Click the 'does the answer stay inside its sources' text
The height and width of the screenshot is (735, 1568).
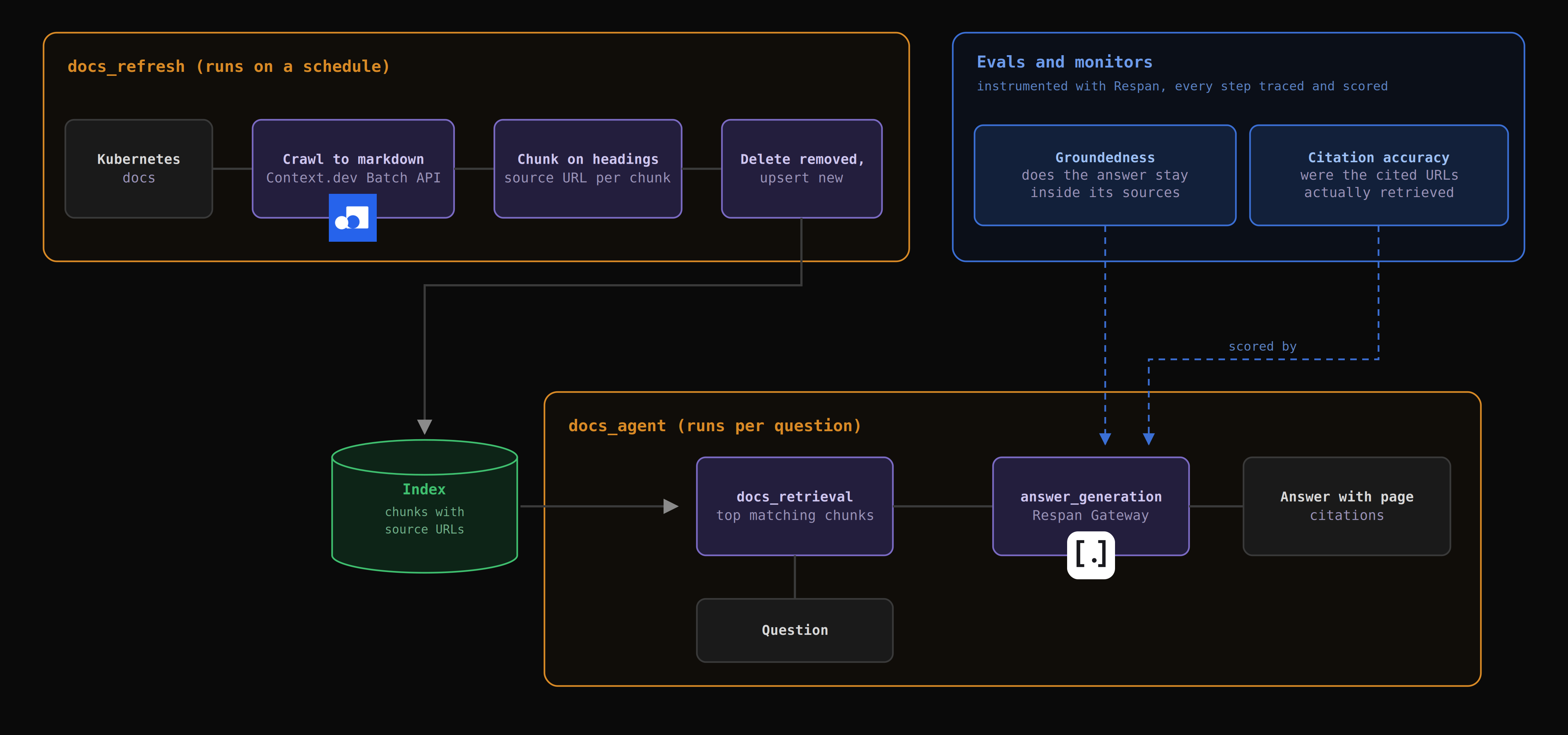[1105, 184]
